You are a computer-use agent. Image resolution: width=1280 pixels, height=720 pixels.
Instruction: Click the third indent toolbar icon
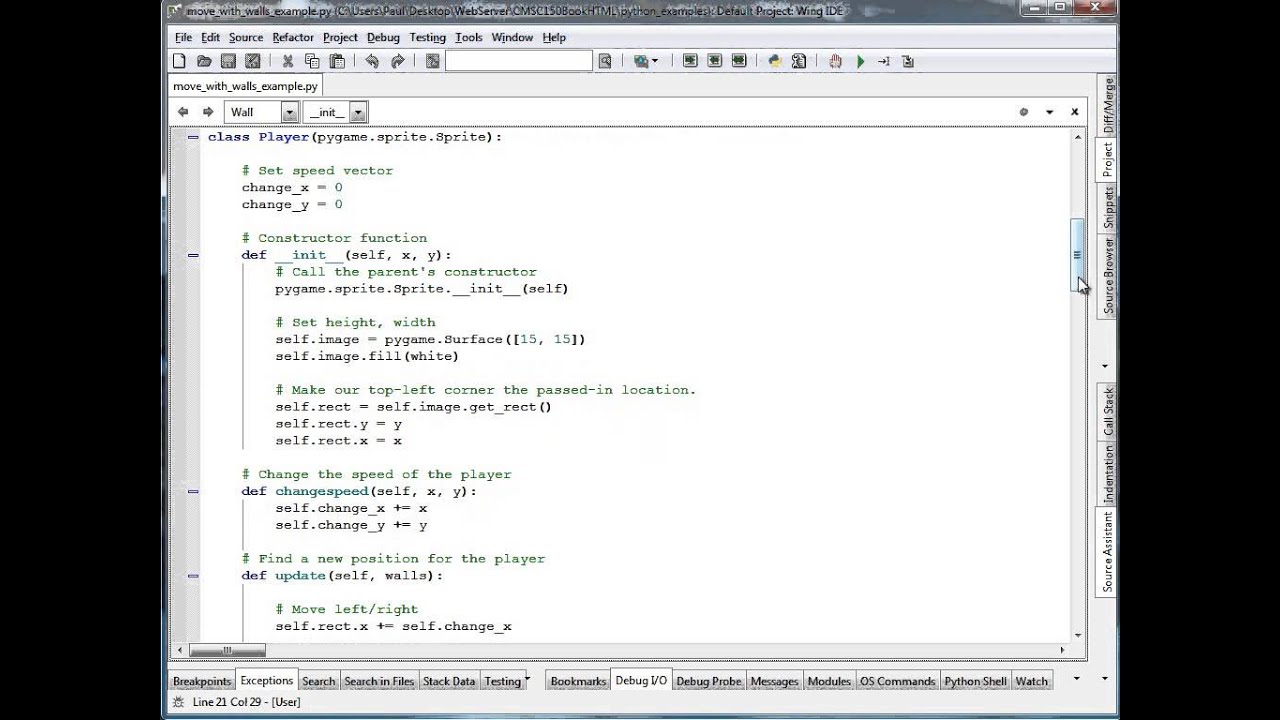pyautogui.click(x=739, y=61)
